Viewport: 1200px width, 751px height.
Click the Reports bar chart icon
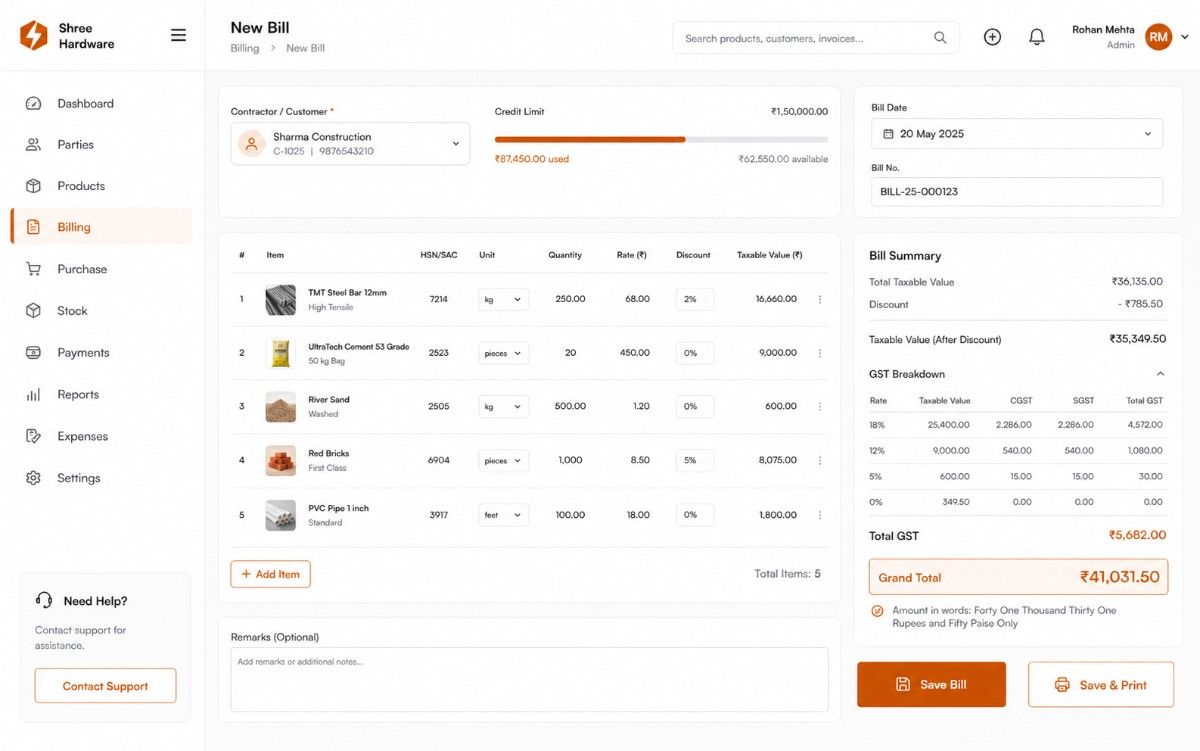pos(33,394)
